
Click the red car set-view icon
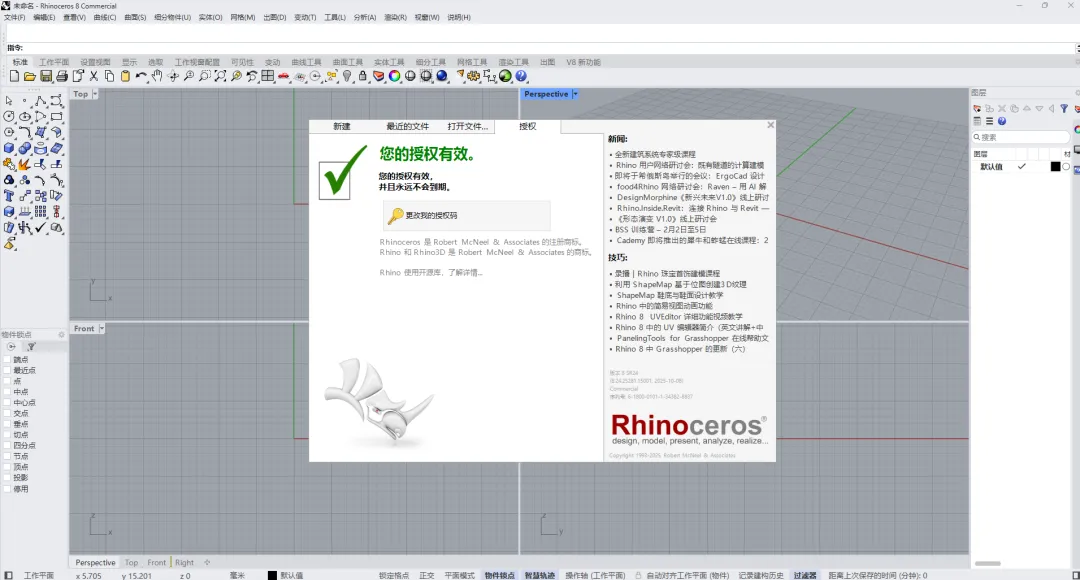pos(284,76)
